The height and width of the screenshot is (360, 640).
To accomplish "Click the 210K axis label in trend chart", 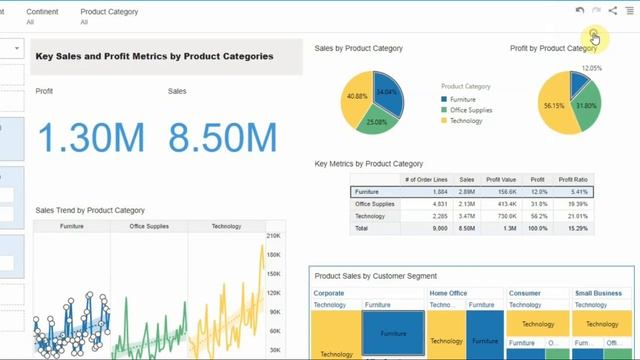I will [x=273, y=236].
